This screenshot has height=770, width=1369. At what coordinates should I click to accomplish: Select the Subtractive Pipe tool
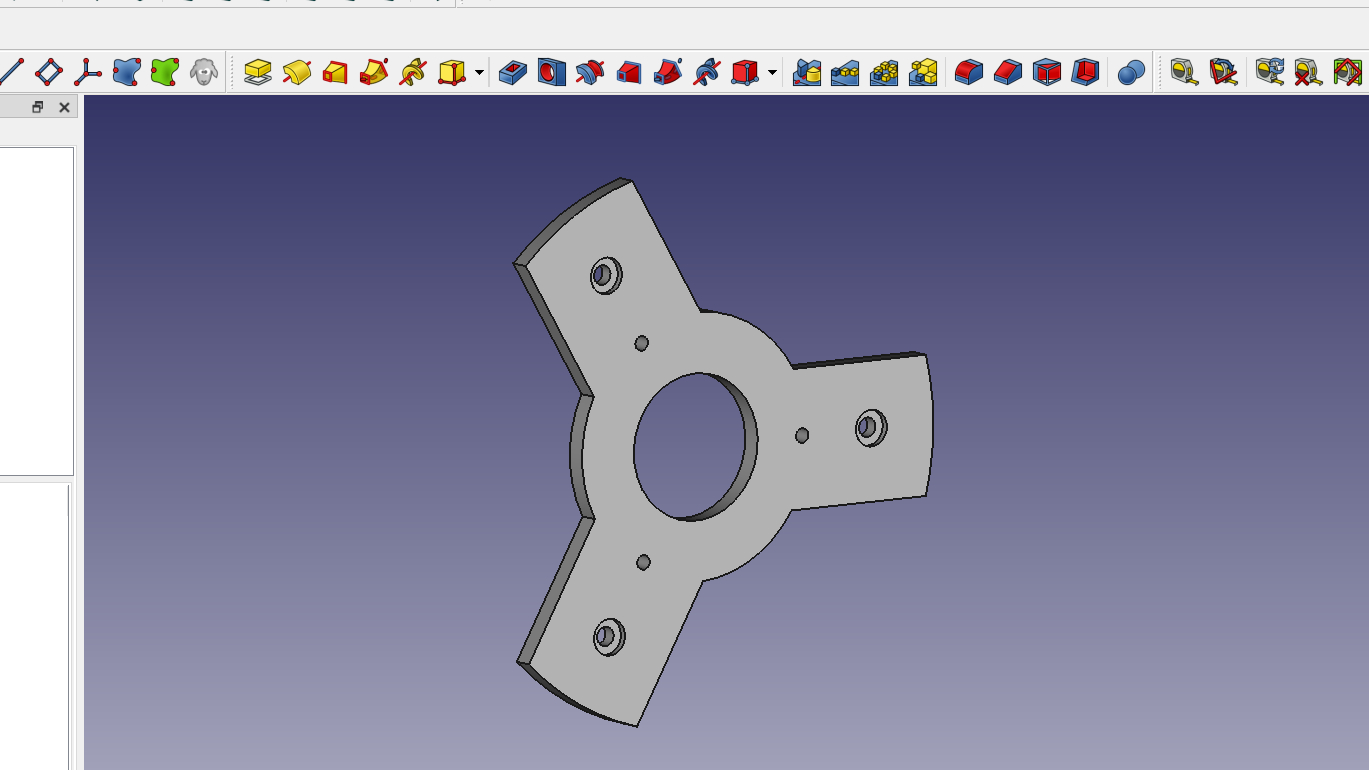point(668,72)
